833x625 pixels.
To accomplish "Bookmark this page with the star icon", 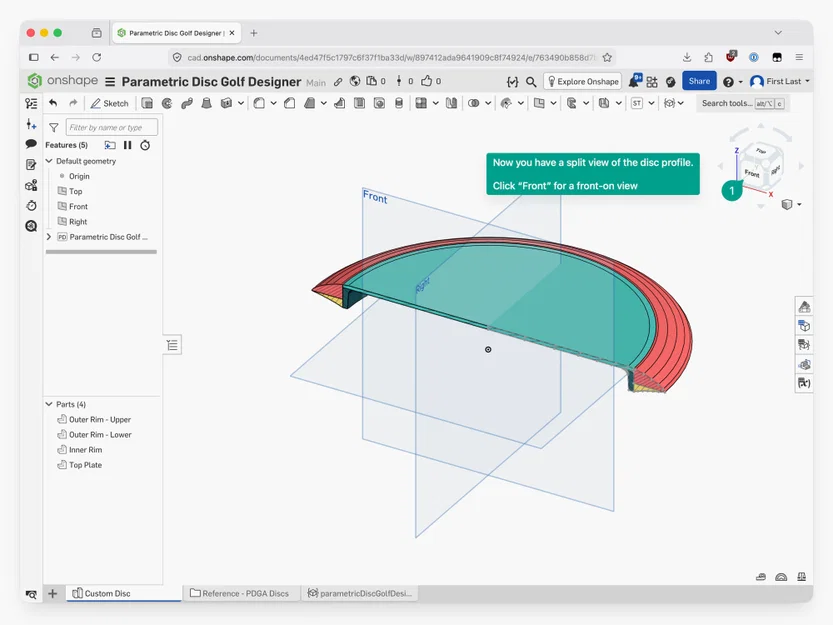I will pyautogui.click(x=607, y=57).
